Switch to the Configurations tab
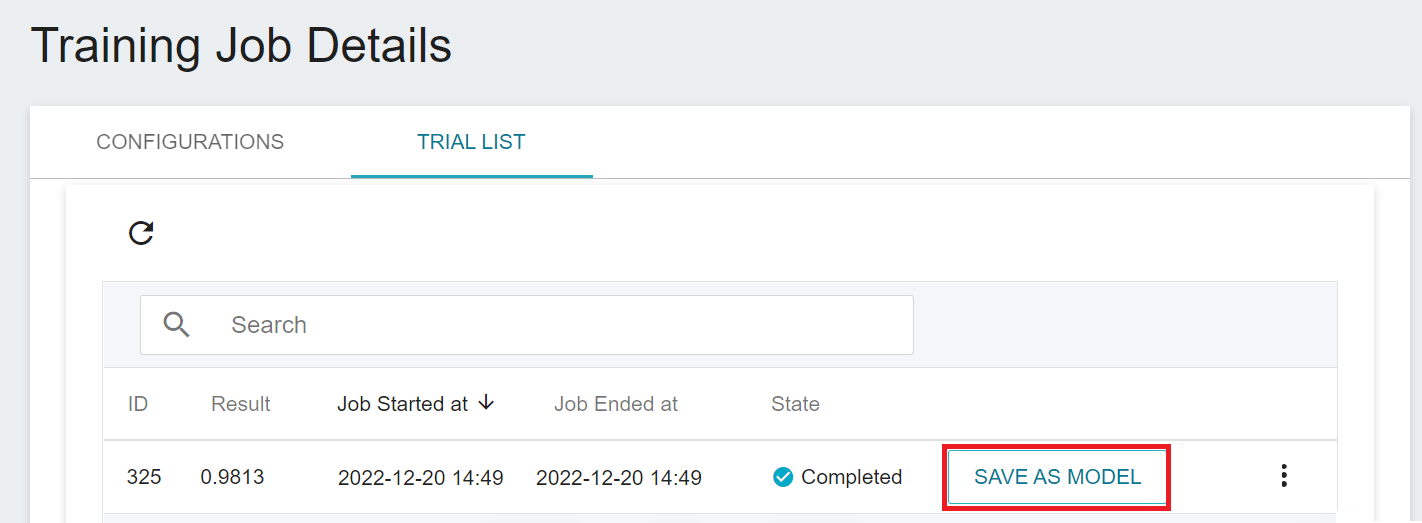Viewport: 1422px width, 523px height. click(x=190, y=142)
